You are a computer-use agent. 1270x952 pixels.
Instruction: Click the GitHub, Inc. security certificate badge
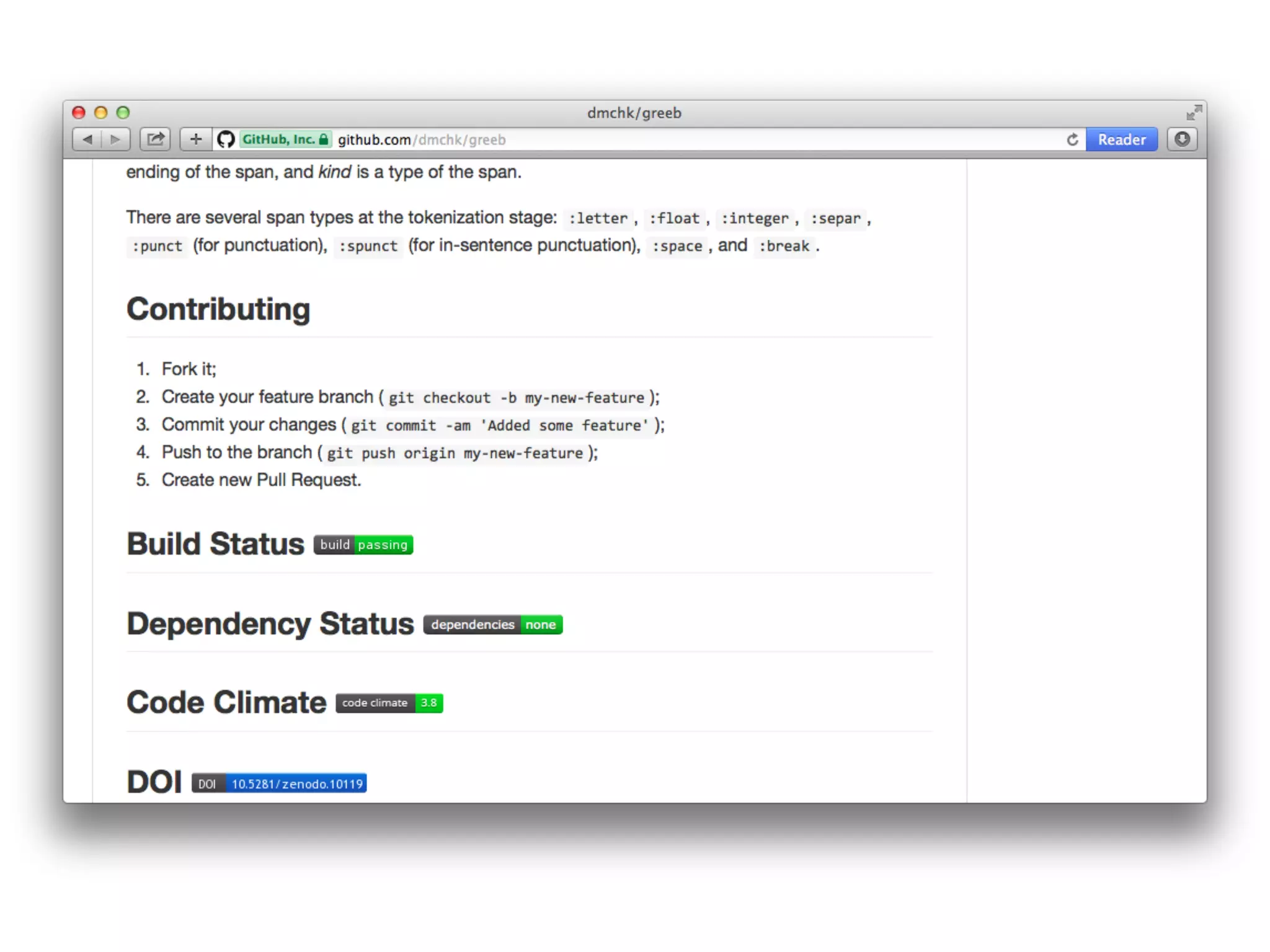pos(285,139)
